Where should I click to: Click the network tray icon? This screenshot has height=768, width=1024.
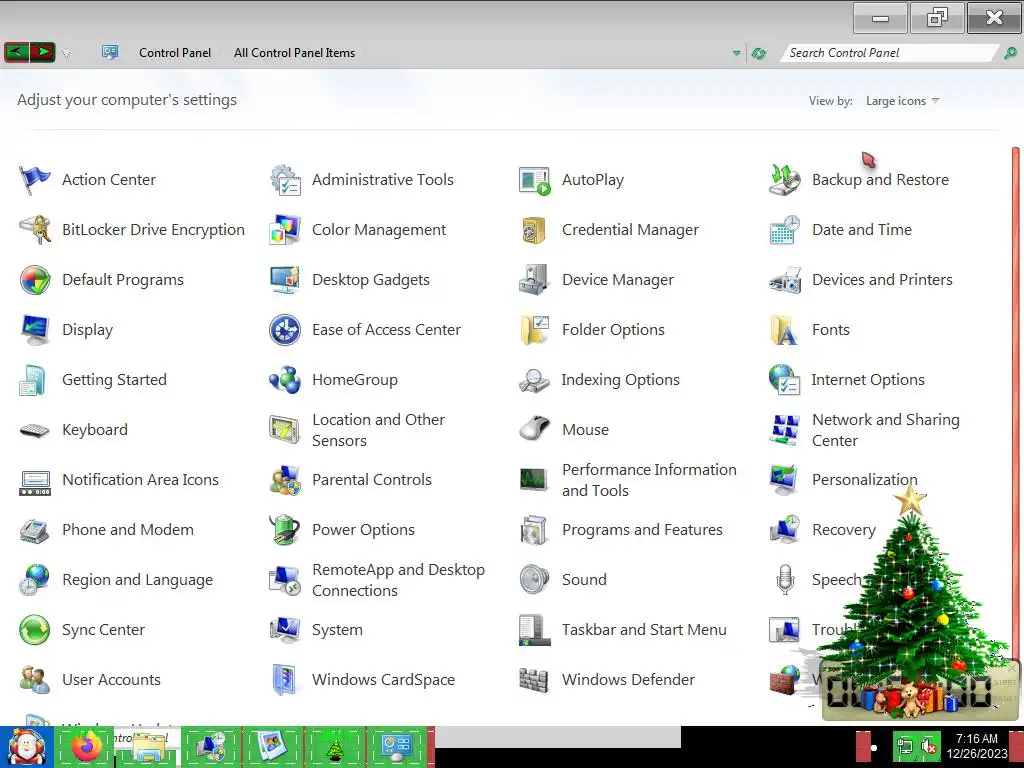tap(904, 746)
